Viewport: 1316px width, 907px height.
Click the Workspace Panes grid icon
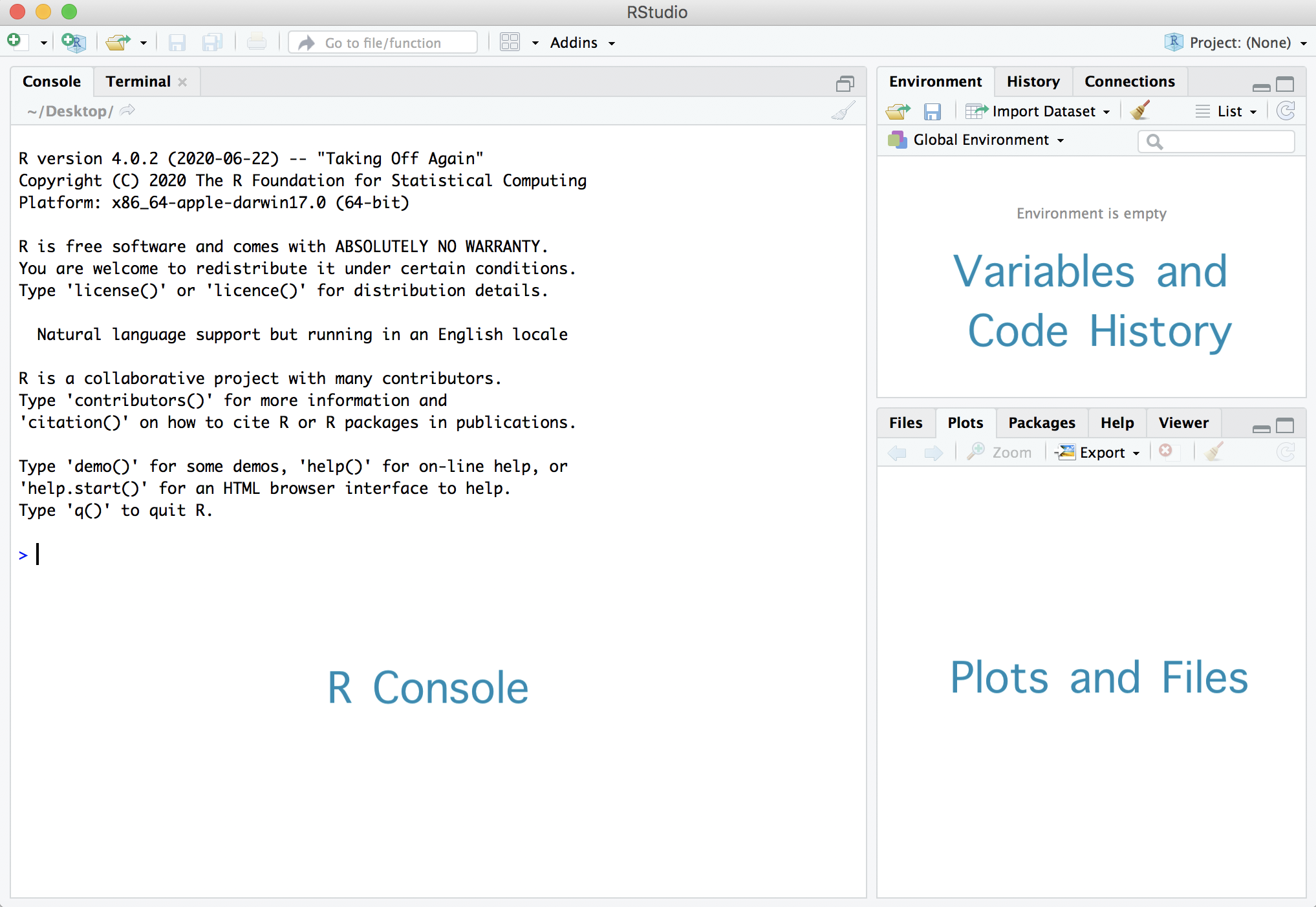tap(510, 43)
